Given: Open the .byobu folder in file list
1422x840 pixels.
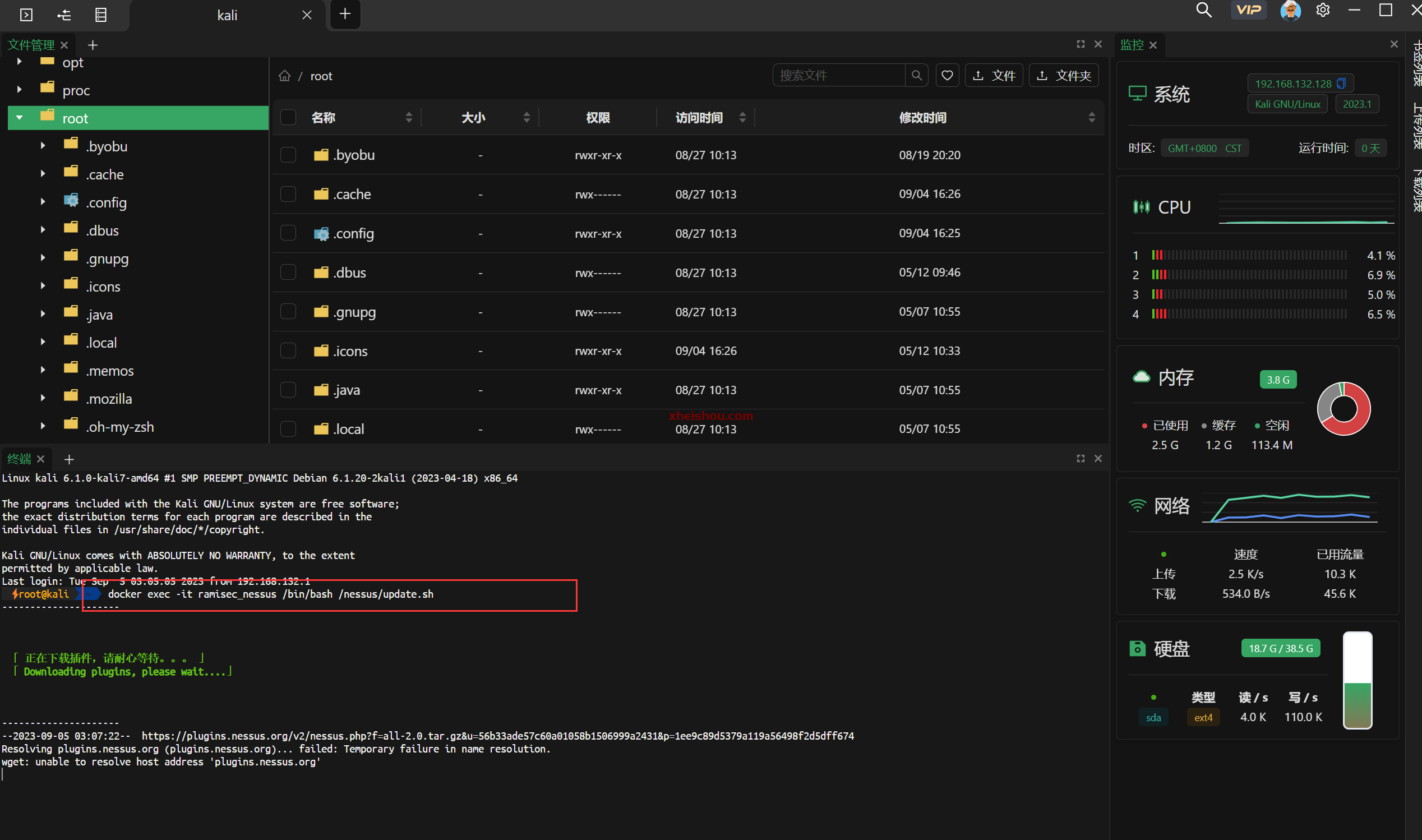Looking at the screenshot, I should pos(354,155).
